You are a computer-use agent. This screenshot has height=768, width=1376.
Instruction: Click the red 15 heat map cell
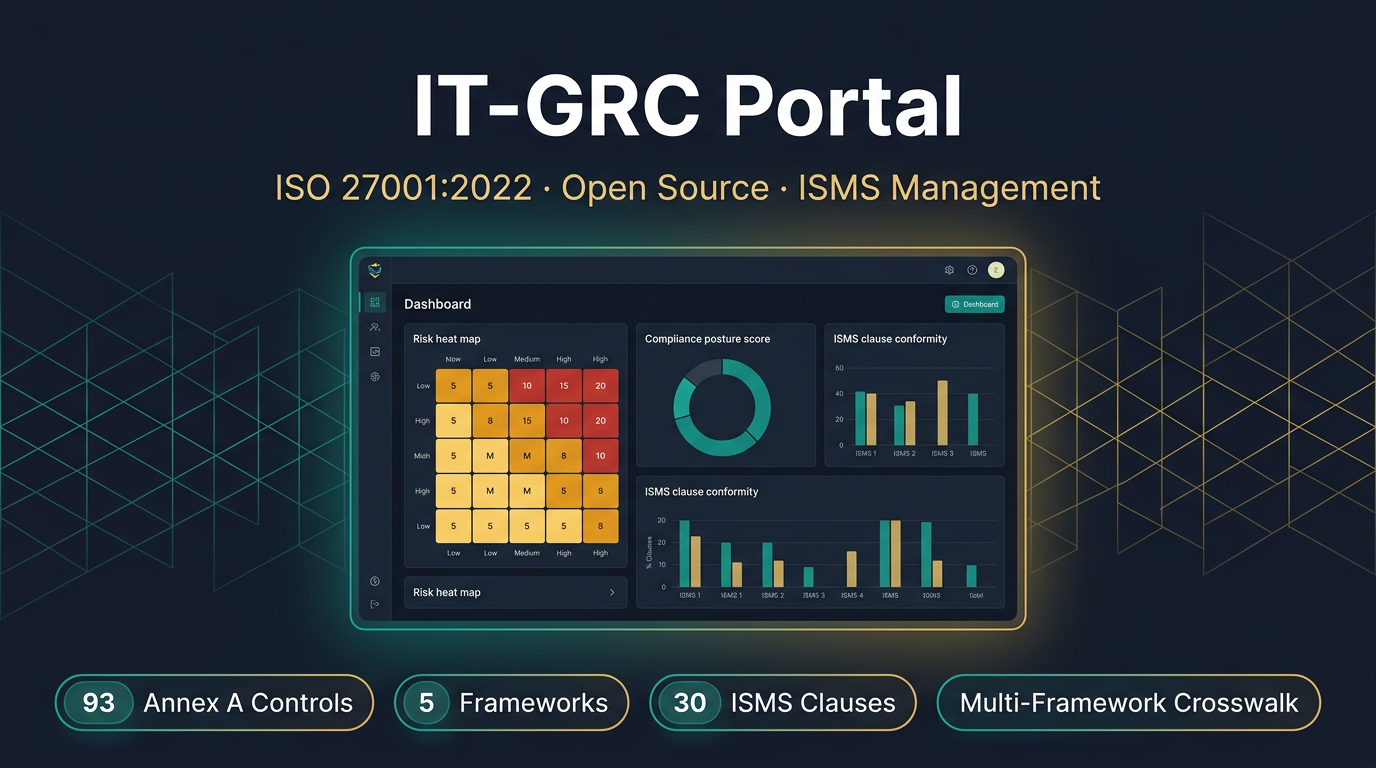pyautogui.click(x=564, y=386)
